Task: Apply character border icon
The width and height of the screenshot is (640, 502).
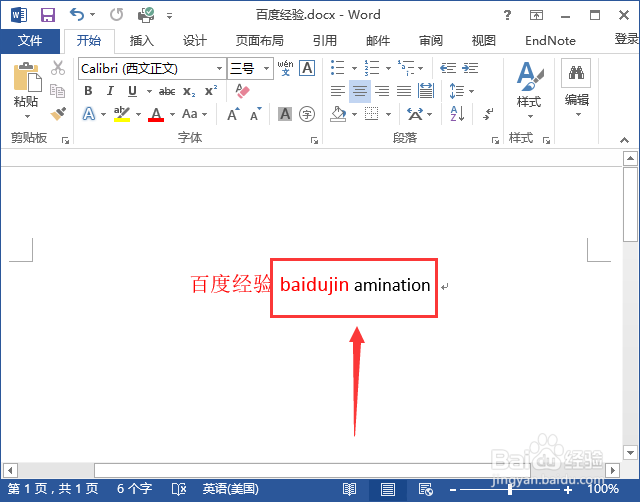Action: (307, 68)
